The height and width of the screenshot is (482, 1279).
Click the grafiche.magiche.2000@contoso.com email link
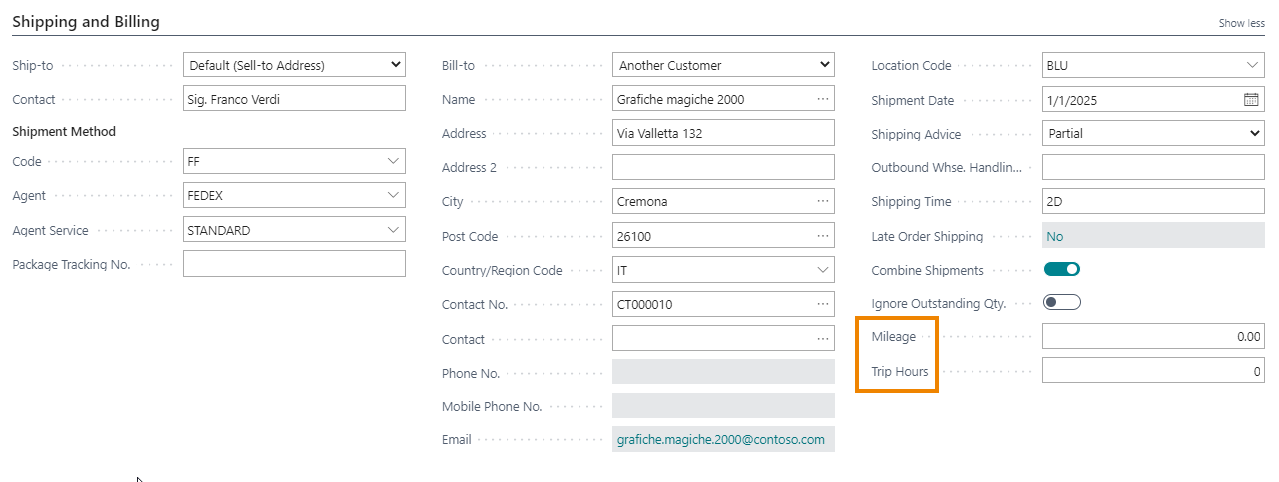pyautogui.click(x=720, y=440)
